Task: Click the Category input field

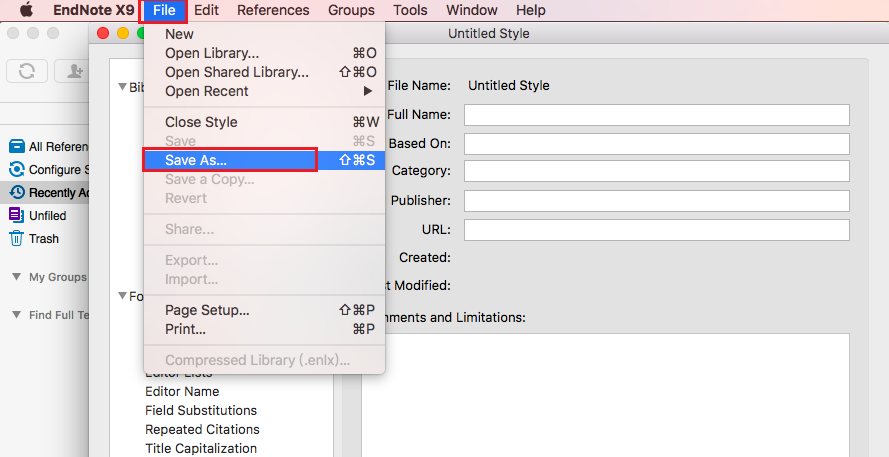Action: pyautogui.click(x=657, y=171)
